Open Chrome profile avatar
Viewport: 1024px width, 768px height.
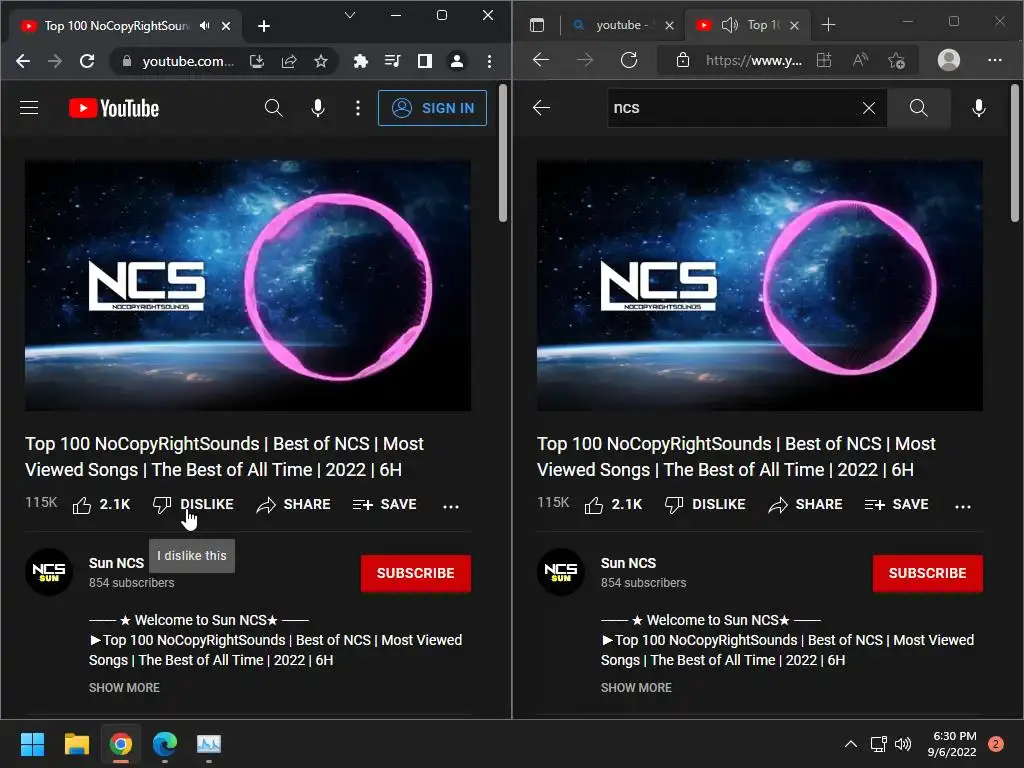[457, 61]
